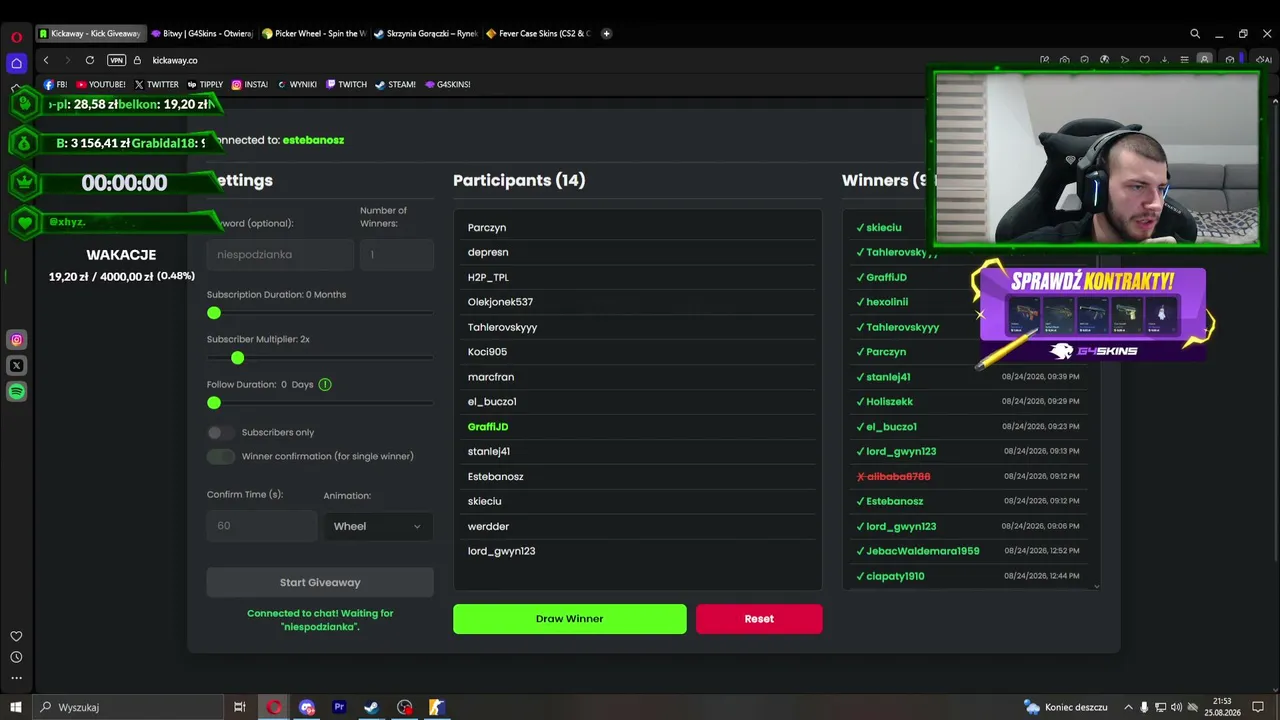This screenshot has width=1280, height=720.
Task: Click the connected channel name estebanosz
Action: [313, 140]
